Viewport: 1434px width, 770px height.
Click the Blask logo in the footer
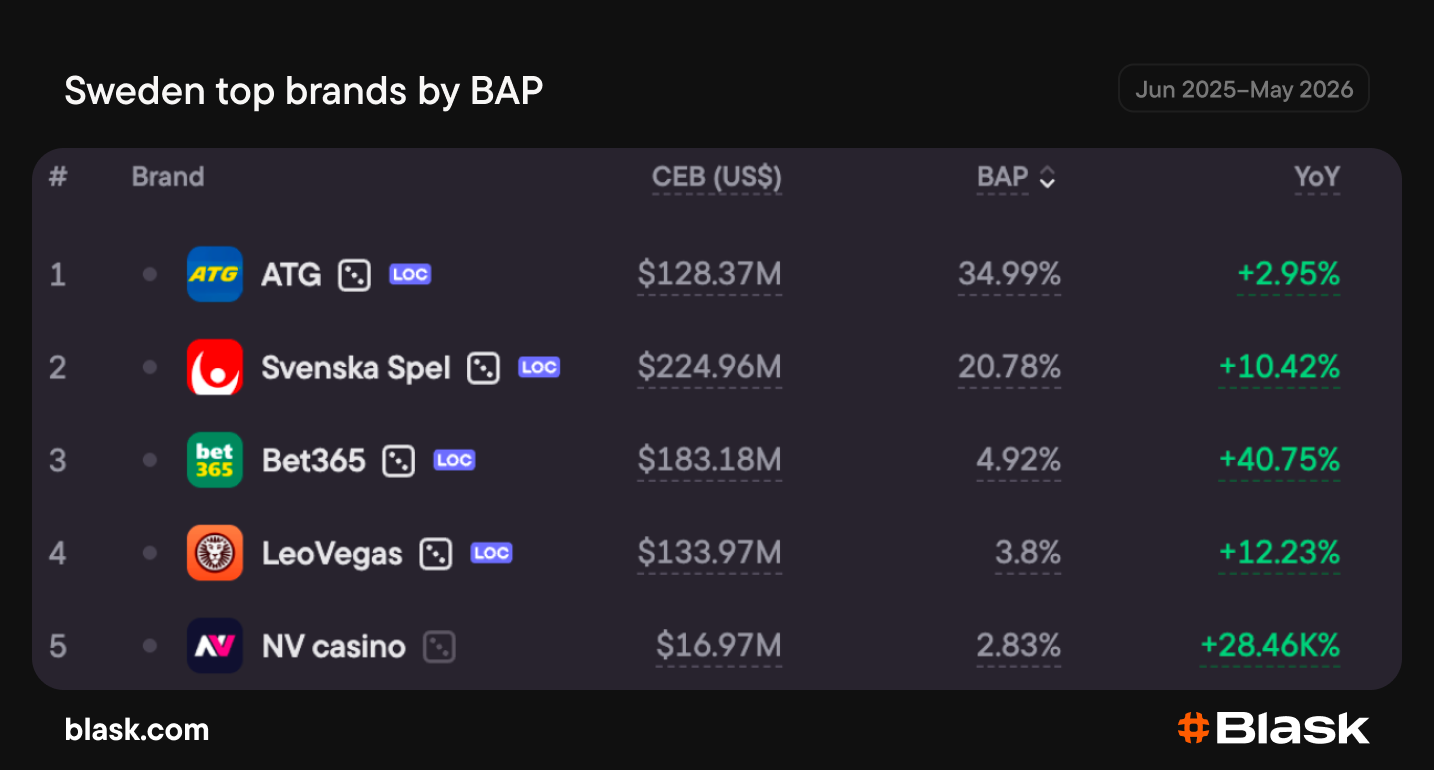click(1273, 728)
